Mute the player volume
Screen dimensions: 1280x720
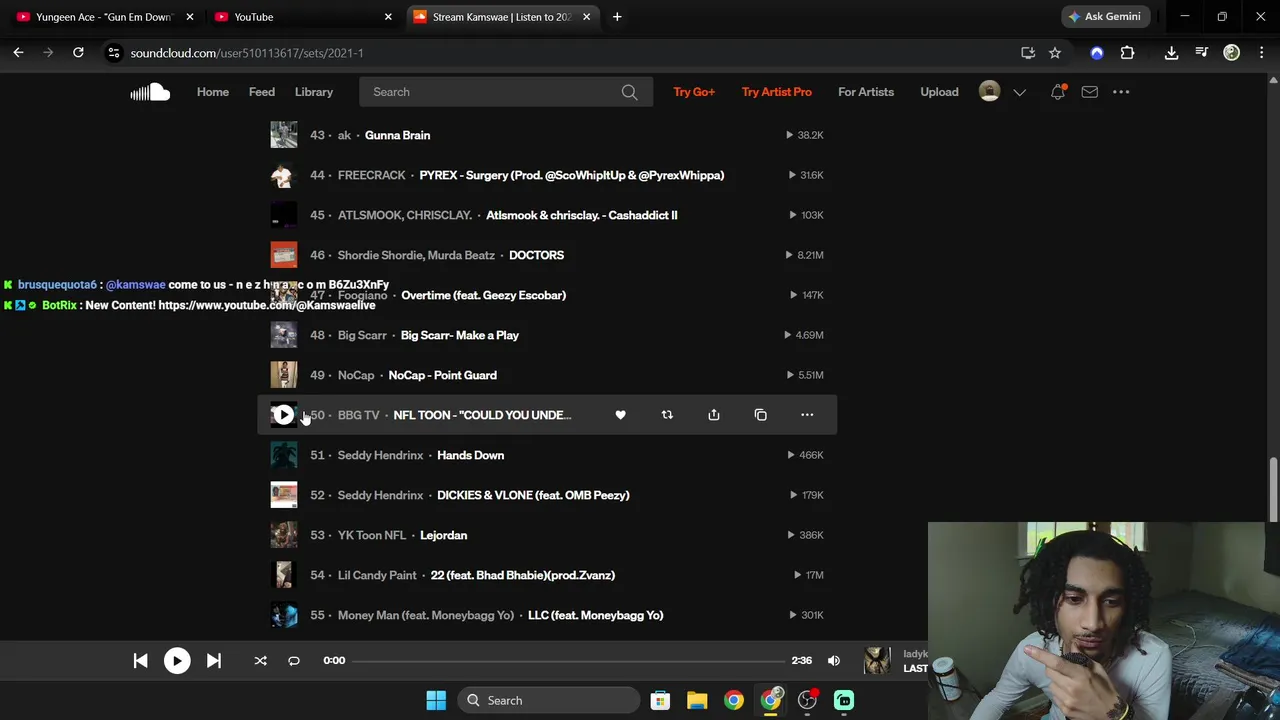834,660
